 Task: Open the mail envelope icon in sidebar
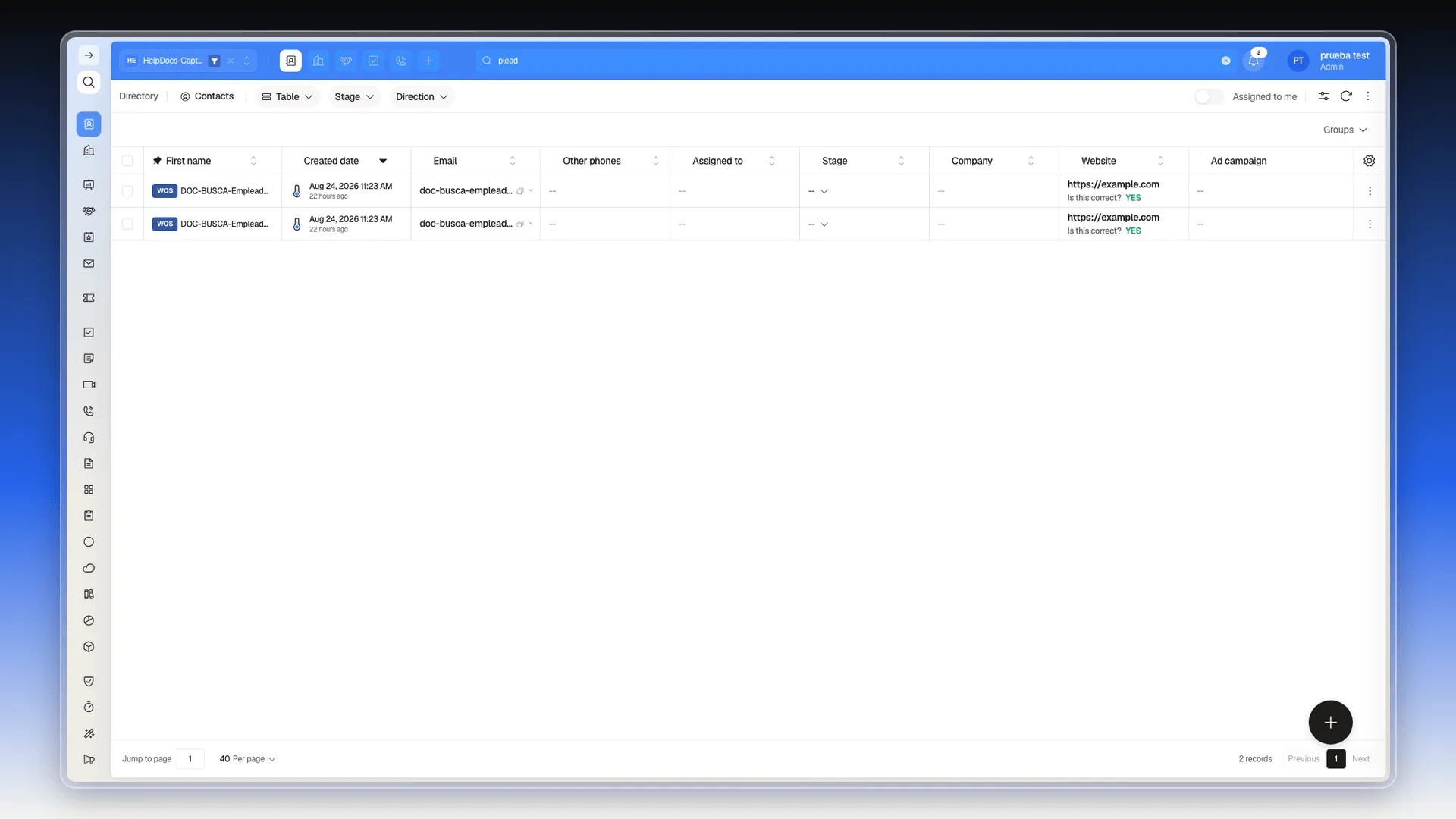89,263
